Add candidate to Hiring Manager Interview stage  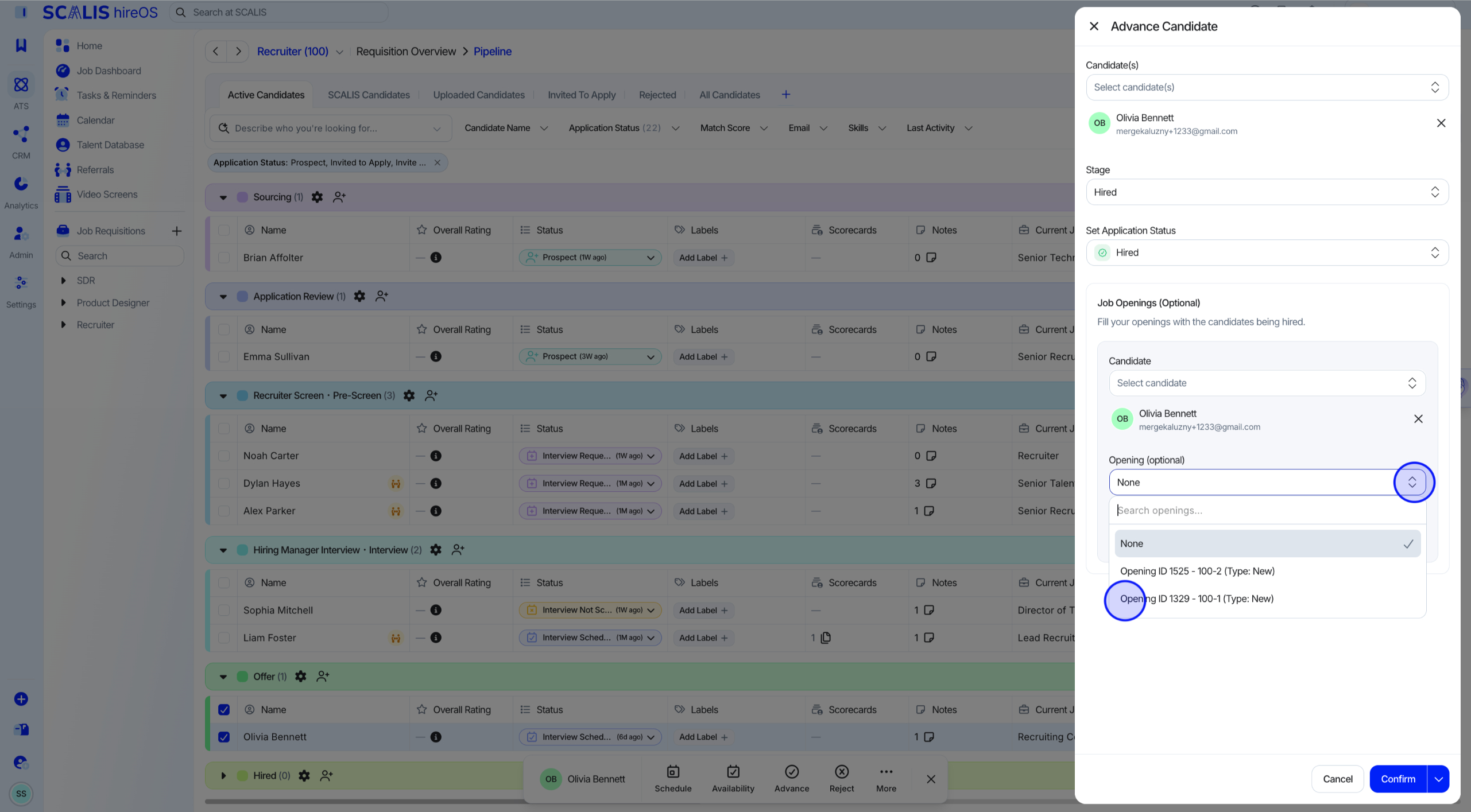click(x=458, y=550)
